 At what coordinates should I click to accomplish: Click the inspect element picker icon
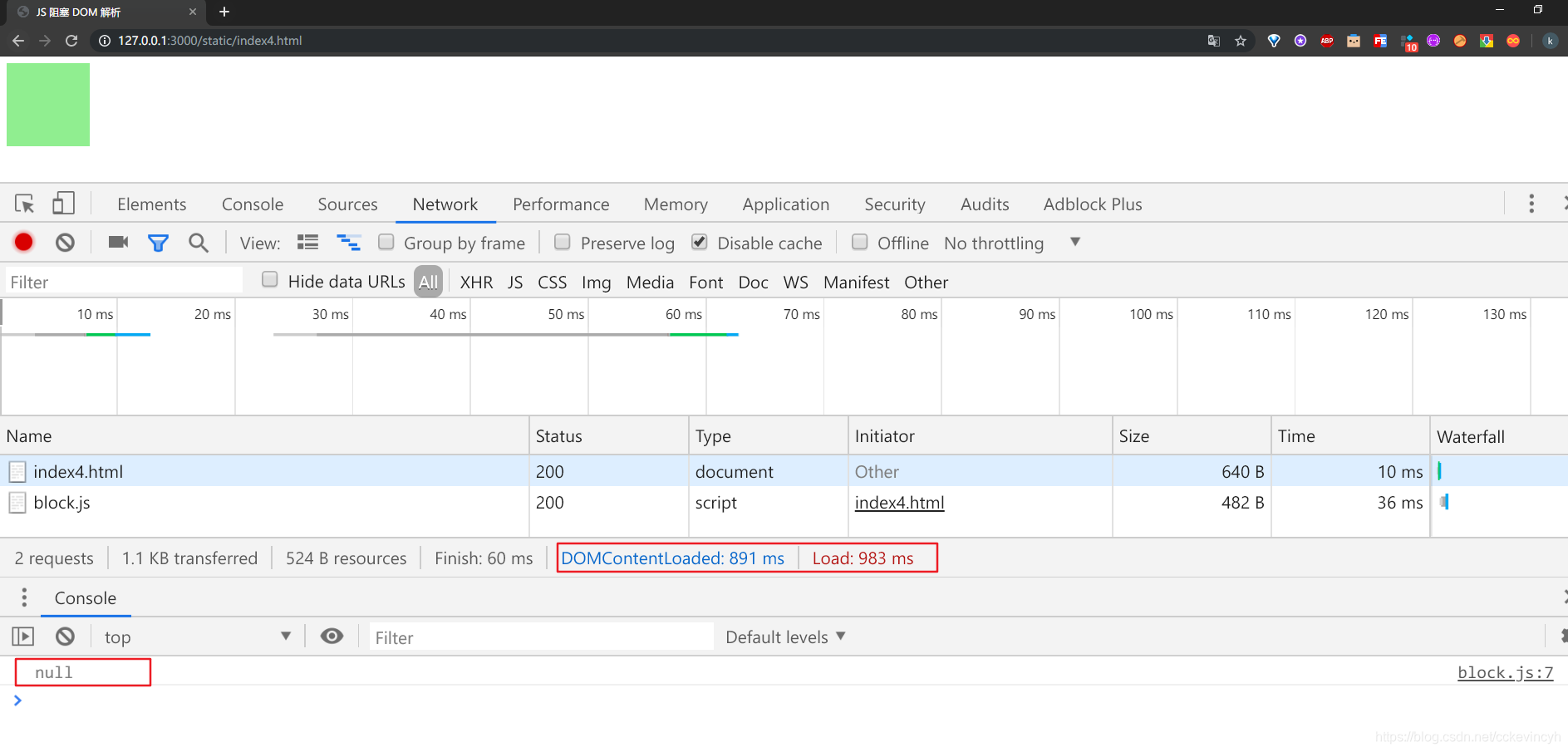pyautogui.click(x=24, y=204)
